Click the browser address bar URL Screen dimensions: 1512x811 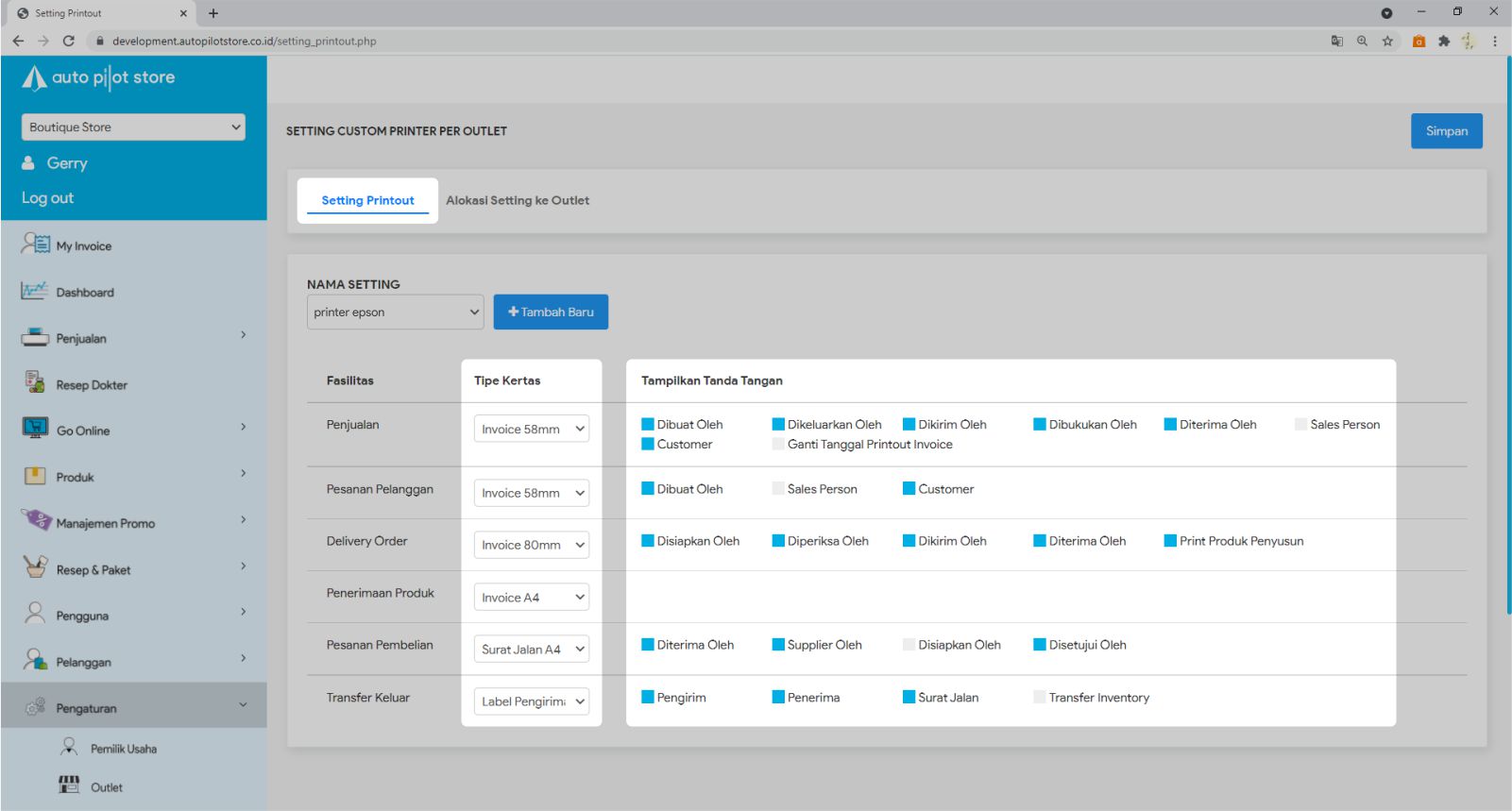244,41
